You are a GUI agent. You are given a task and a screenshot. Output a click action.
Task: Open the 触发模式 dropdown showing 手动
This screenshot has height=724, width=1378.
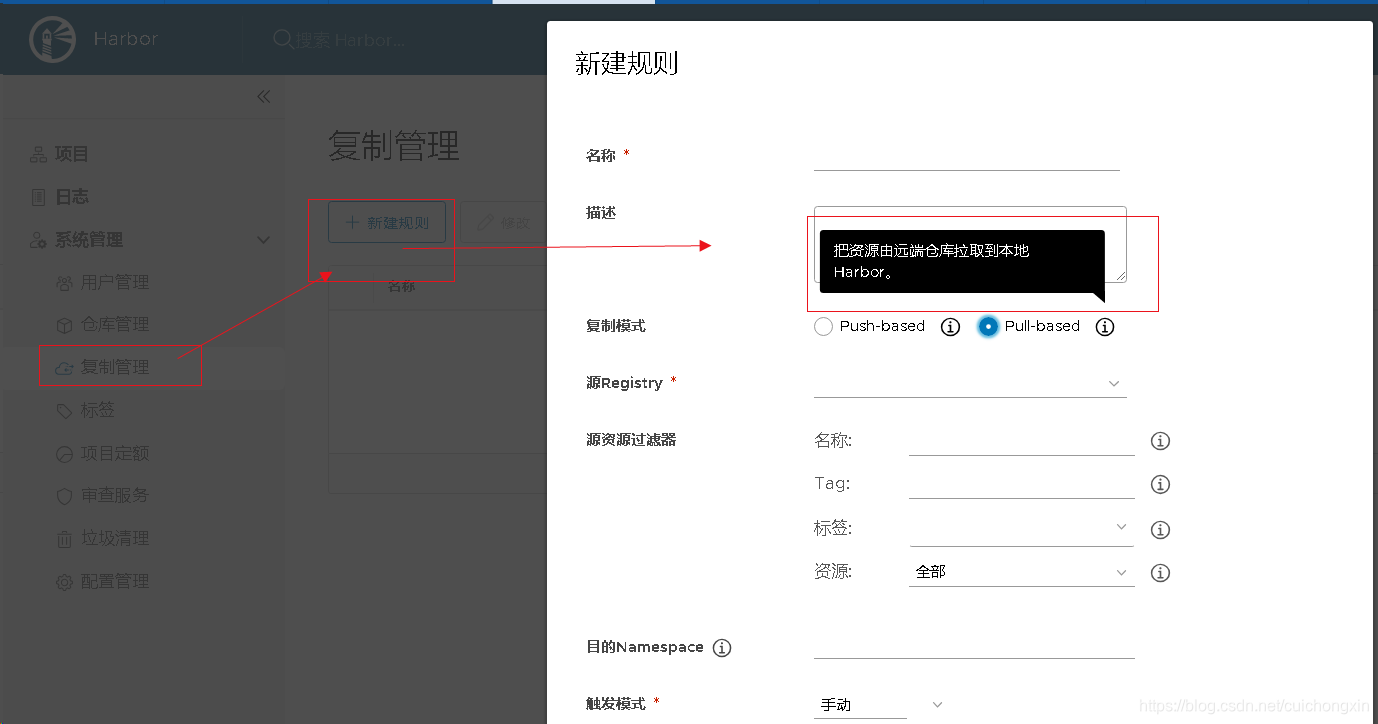pyautogui.click(x=880, y=704)
